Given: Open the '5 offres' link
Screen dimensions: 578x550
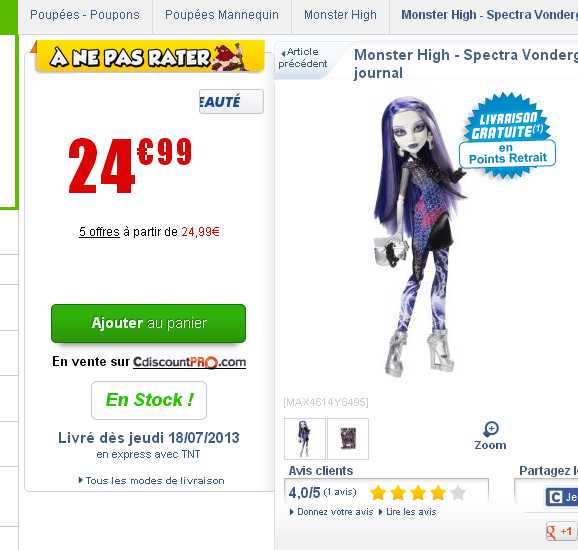Looking at the screenshot, I should click(99, 232).
